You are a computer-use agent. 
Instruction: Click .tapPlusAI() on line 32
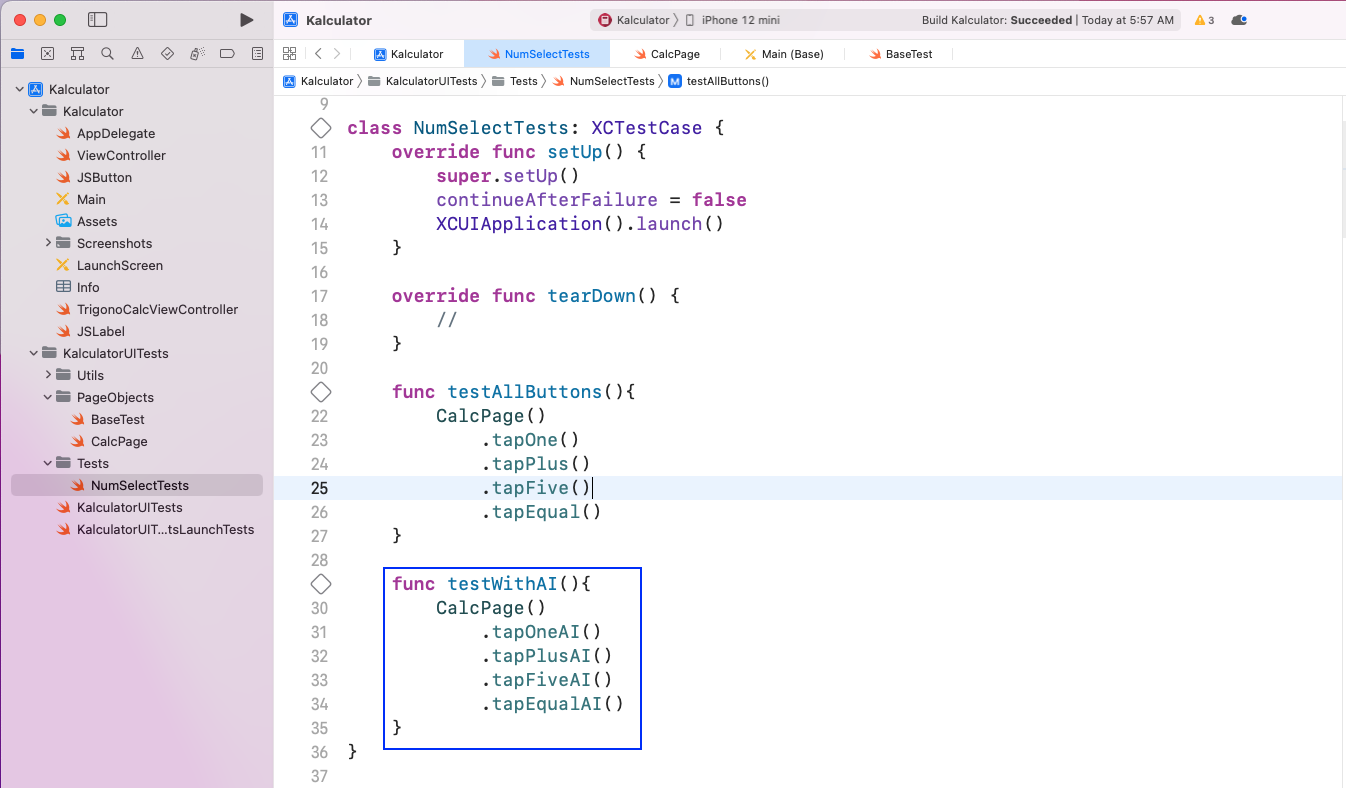tap(547, 656)
